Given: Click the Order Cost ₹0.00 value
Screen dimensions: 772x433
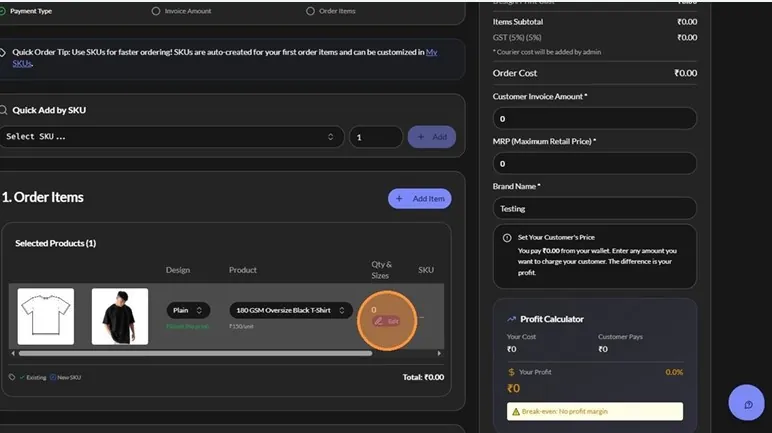Looking at the screenshot, I should click(x=685, y=73).
